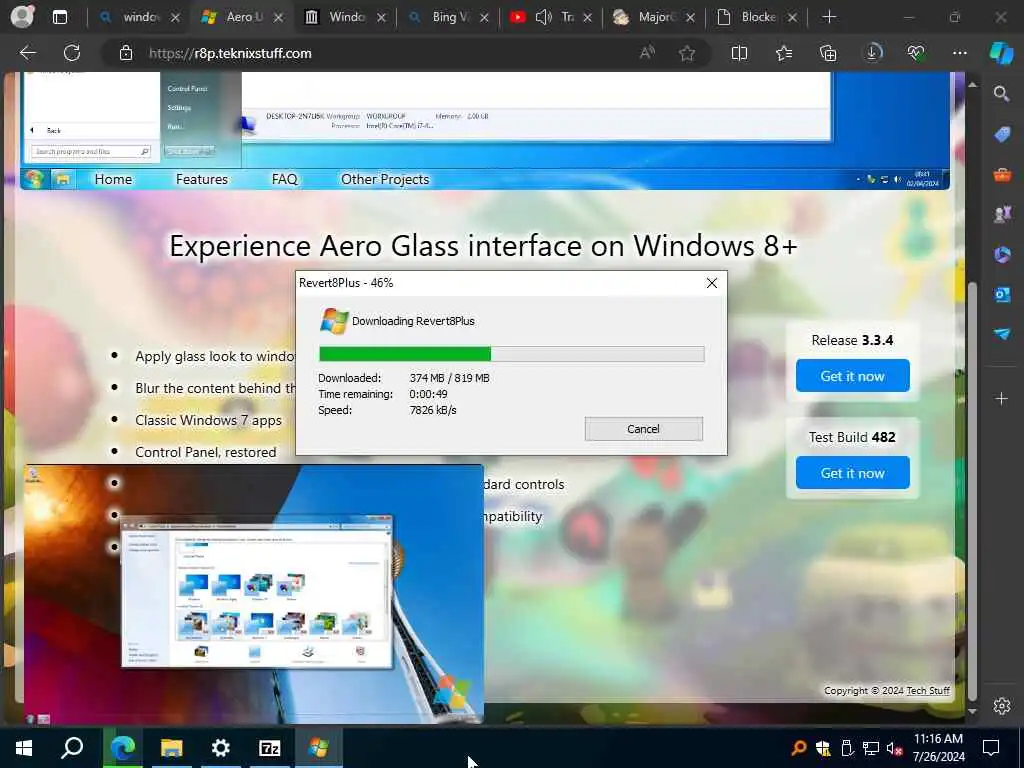
Task: Add this page to favorites star
Action: [x=686, y=53]
